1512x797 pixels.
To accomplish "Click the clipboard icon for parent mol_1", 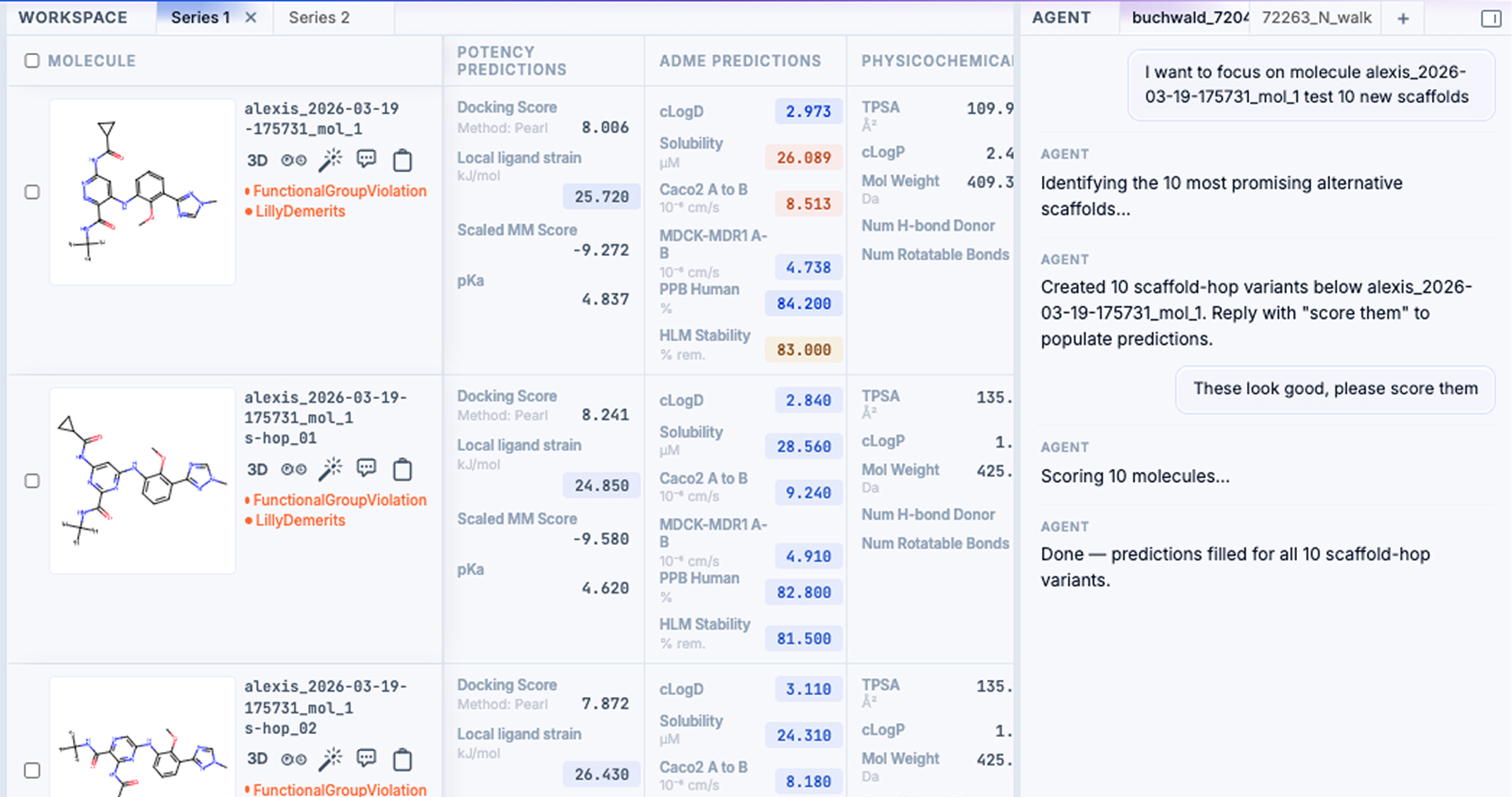I will click(403, 159).
